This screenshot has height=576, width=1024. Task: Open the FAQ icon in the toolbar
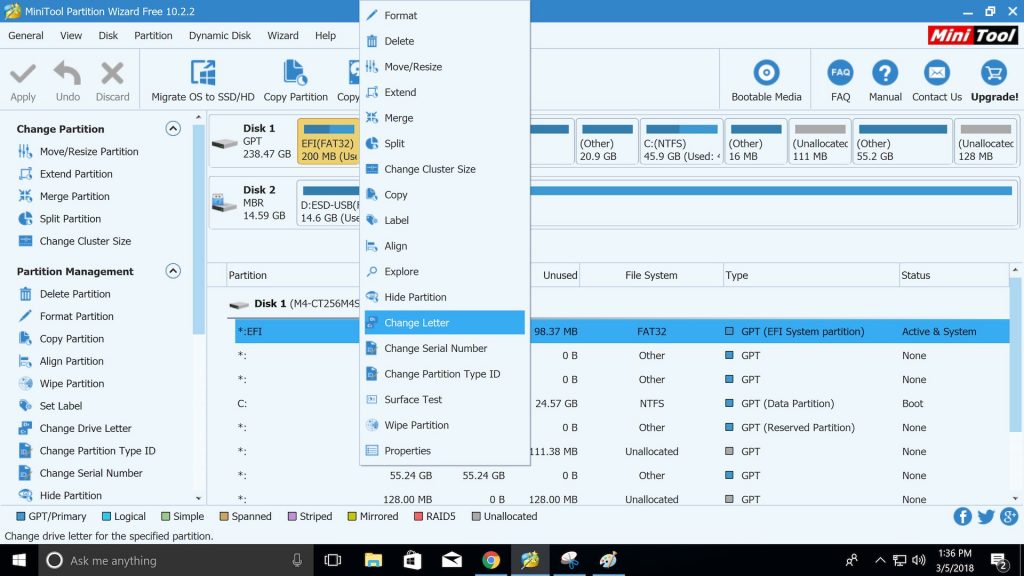point(840,72)
